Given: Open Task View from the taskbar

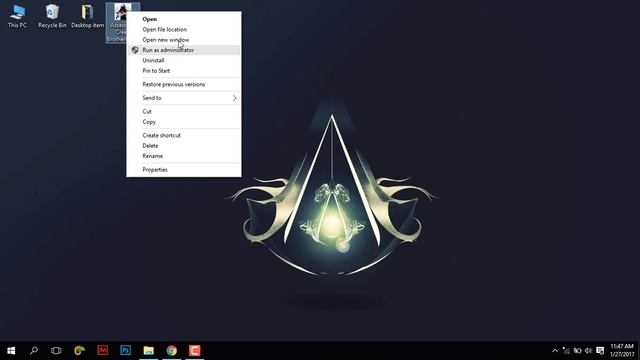Looking at the screenshot, I should click(x=56, y=351).
